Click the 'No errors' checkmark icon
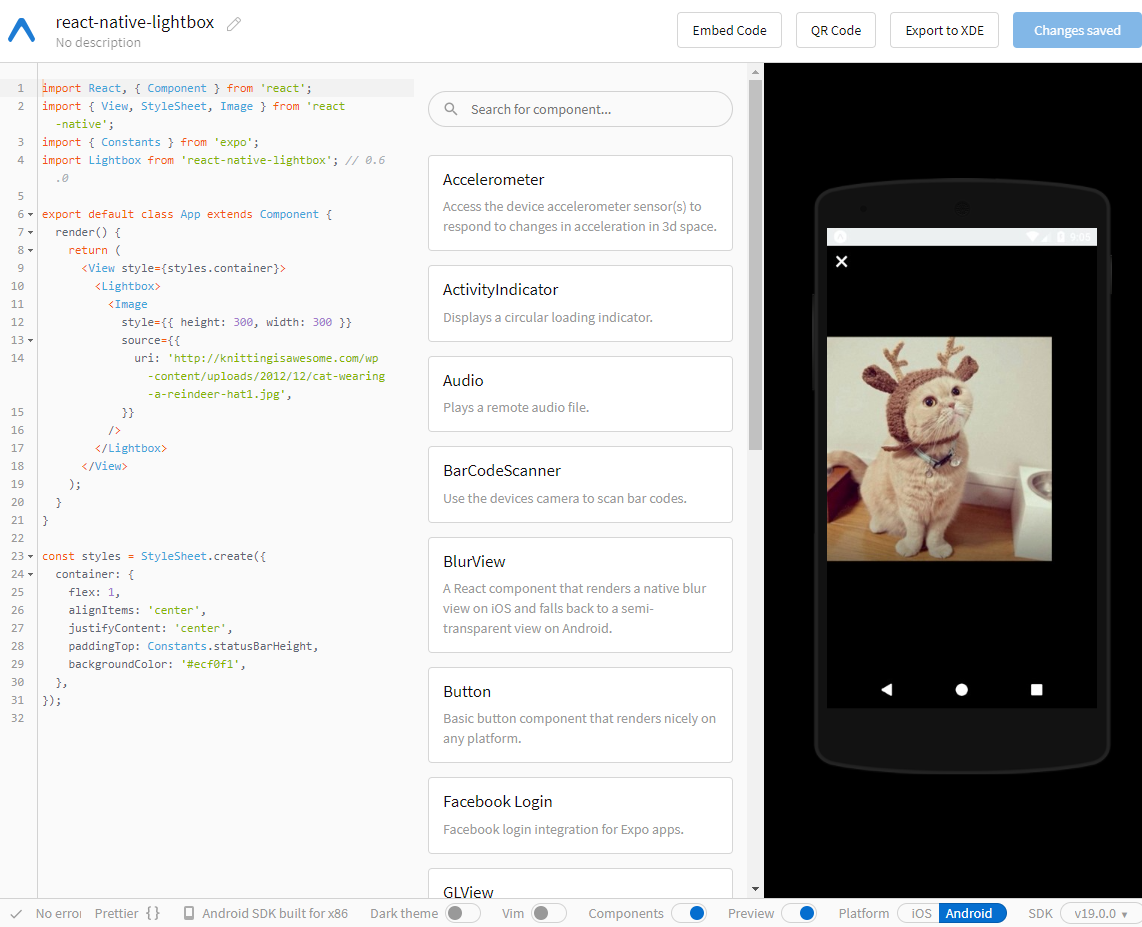Viewport: 1142px width, 927px height. pyautogui.click(x=14, y=913)
